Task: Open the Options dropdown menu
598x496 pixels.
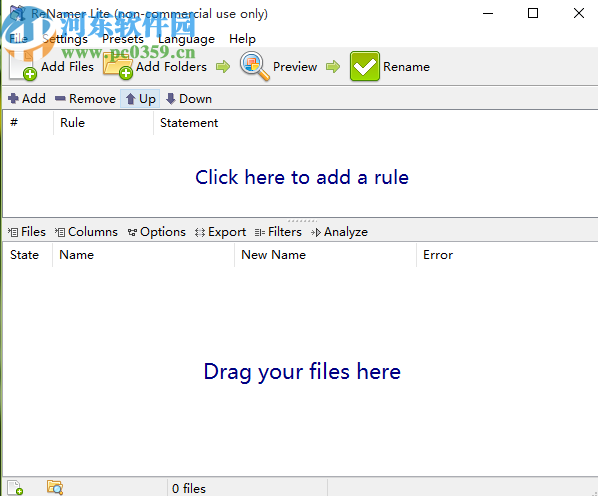Action: (x=156, y=232)
